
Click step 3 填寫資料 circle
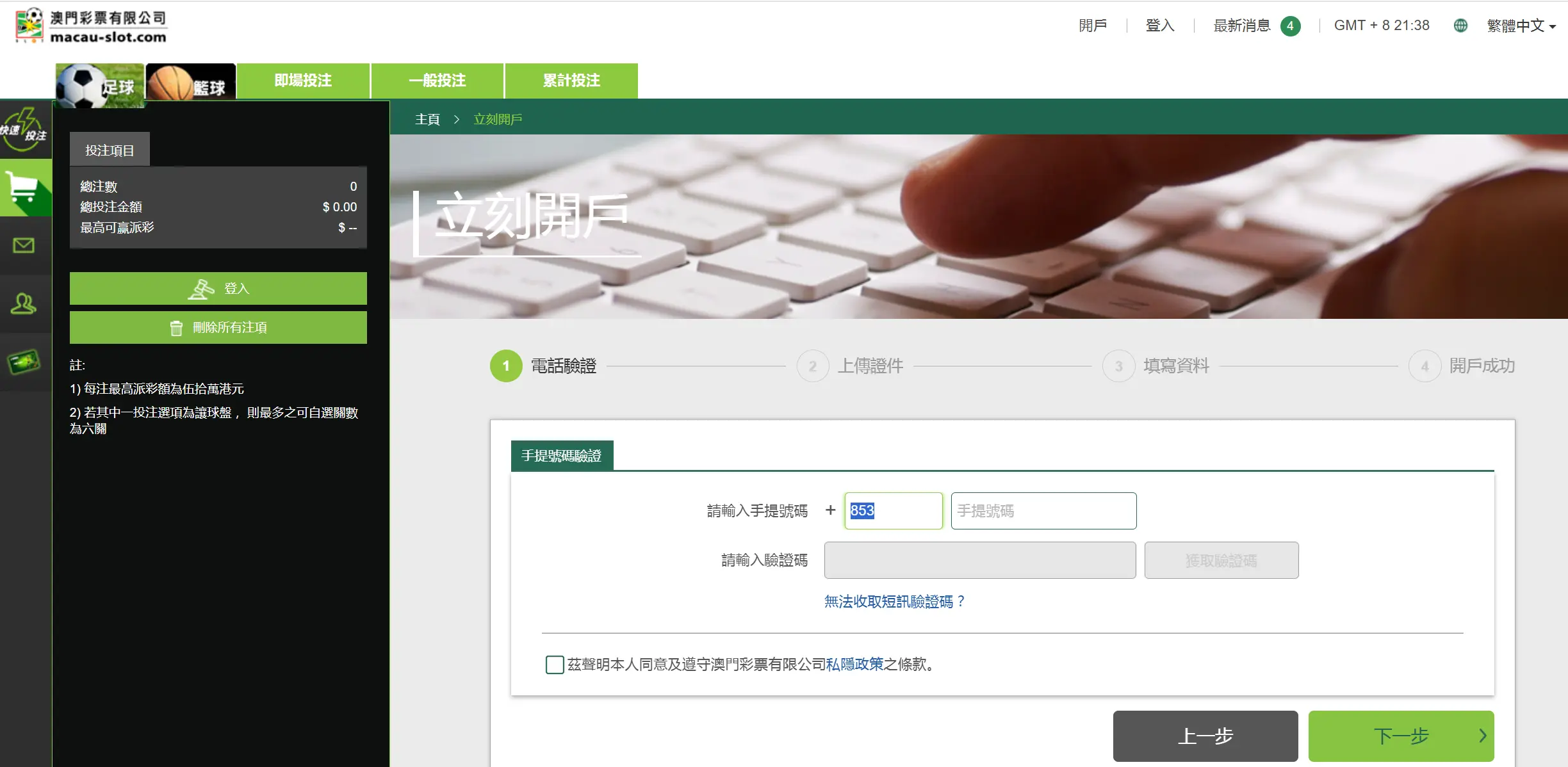click(1118, 366)
